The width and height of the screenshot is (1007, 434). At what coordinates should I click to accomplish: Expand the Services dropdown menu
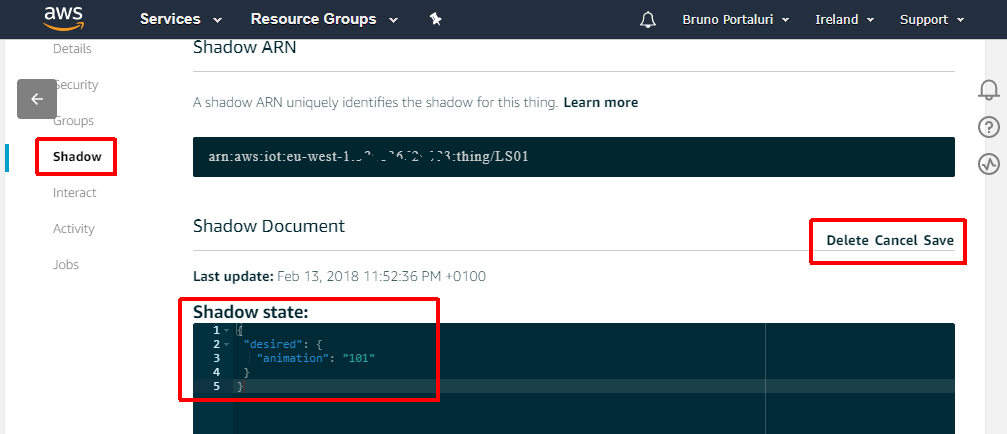180,19
